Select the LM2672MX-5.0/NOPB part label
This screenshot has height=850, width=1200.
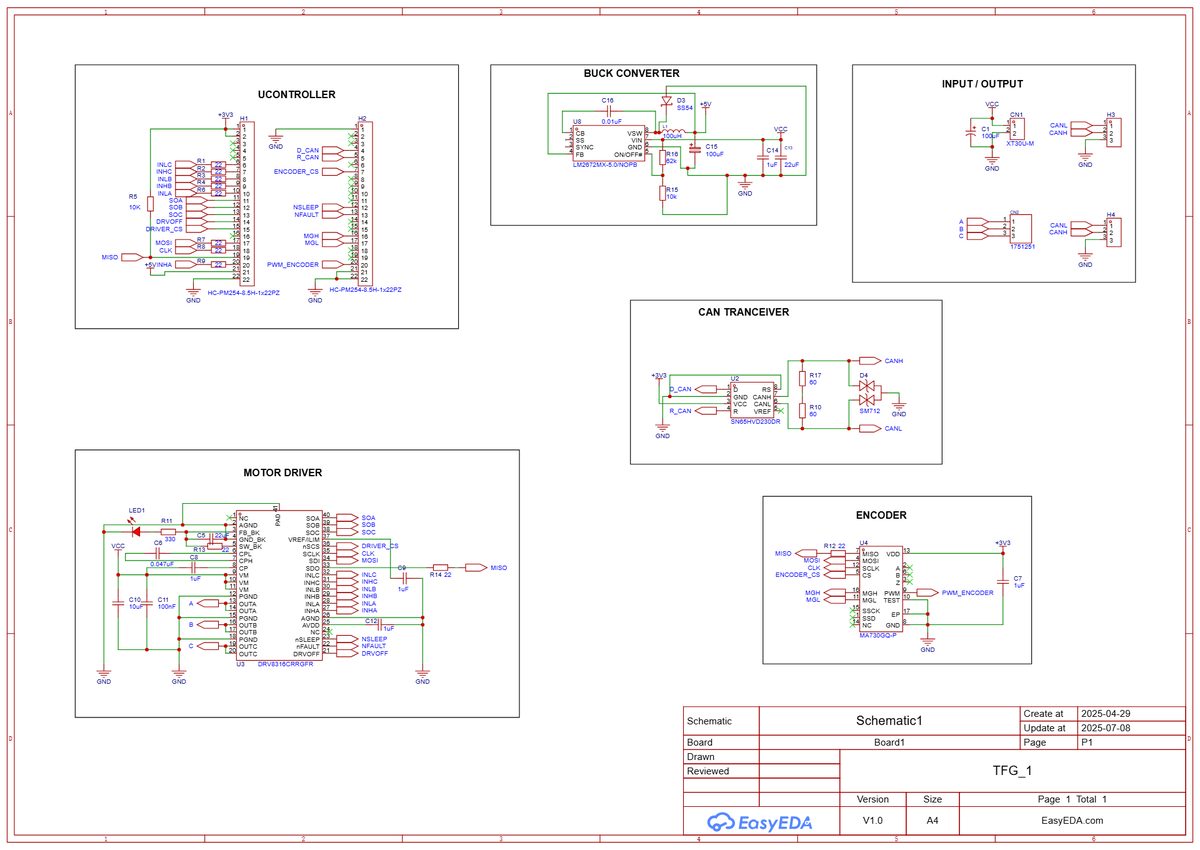pyautogui.click(x=605, y=163)
